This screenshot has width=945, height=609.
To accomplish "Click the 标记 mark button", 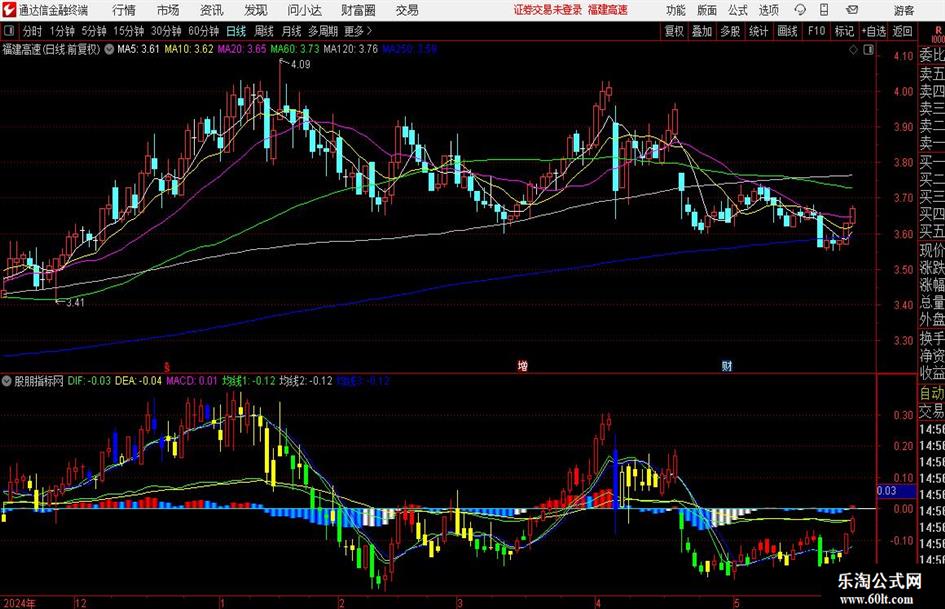I will coord(844,31).
